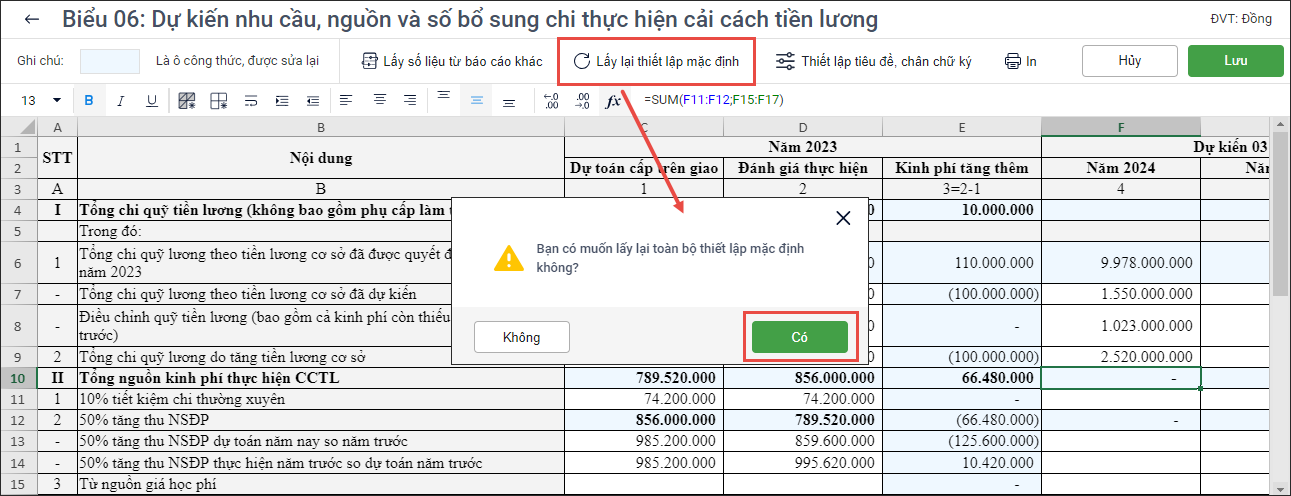Screen dimensions: 1291x496
Task: Confirm reset by clicking Có
Action: 799,337
